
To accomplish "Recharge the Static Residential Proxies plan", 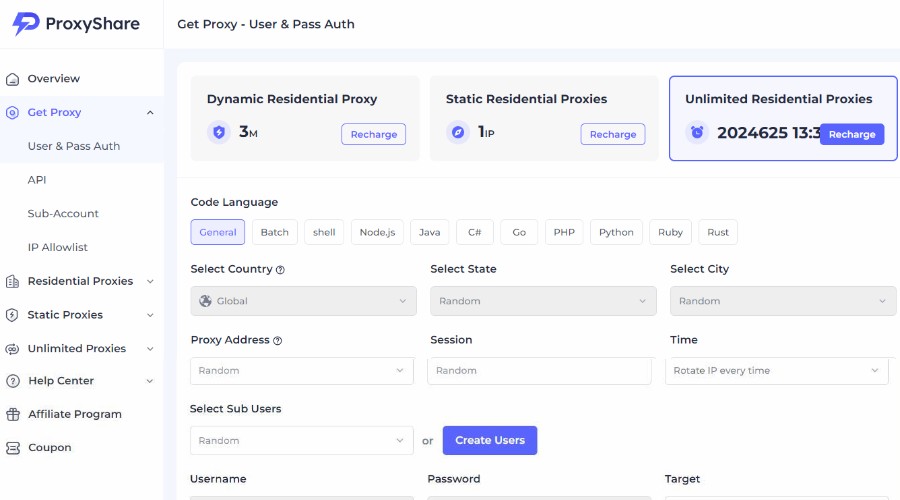I will (x=612, y=134).
